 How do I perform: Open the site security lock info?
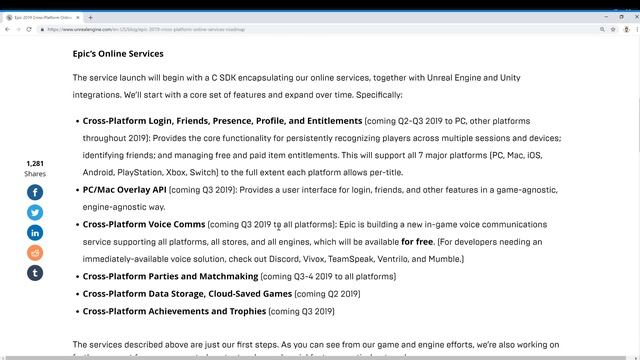[x=42, y=29]
